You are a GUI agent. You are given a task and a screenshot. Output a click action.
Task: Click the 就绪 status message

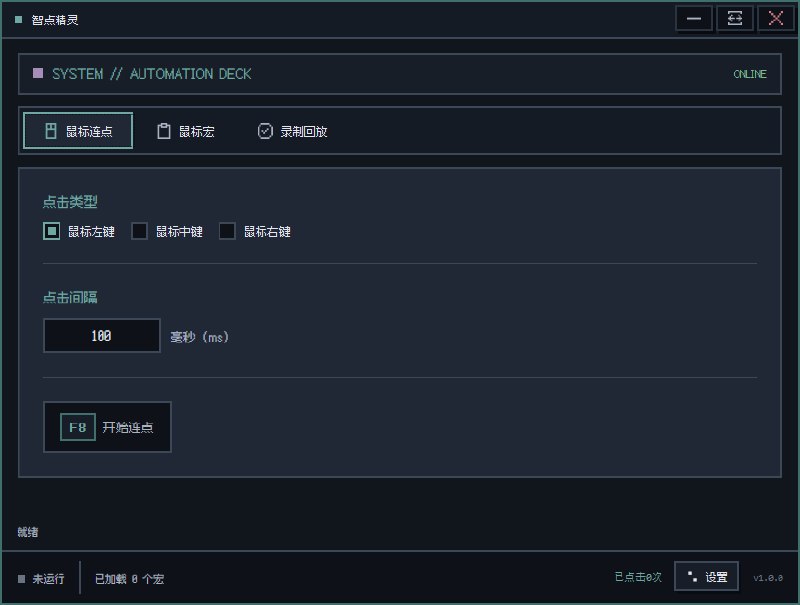28,532
